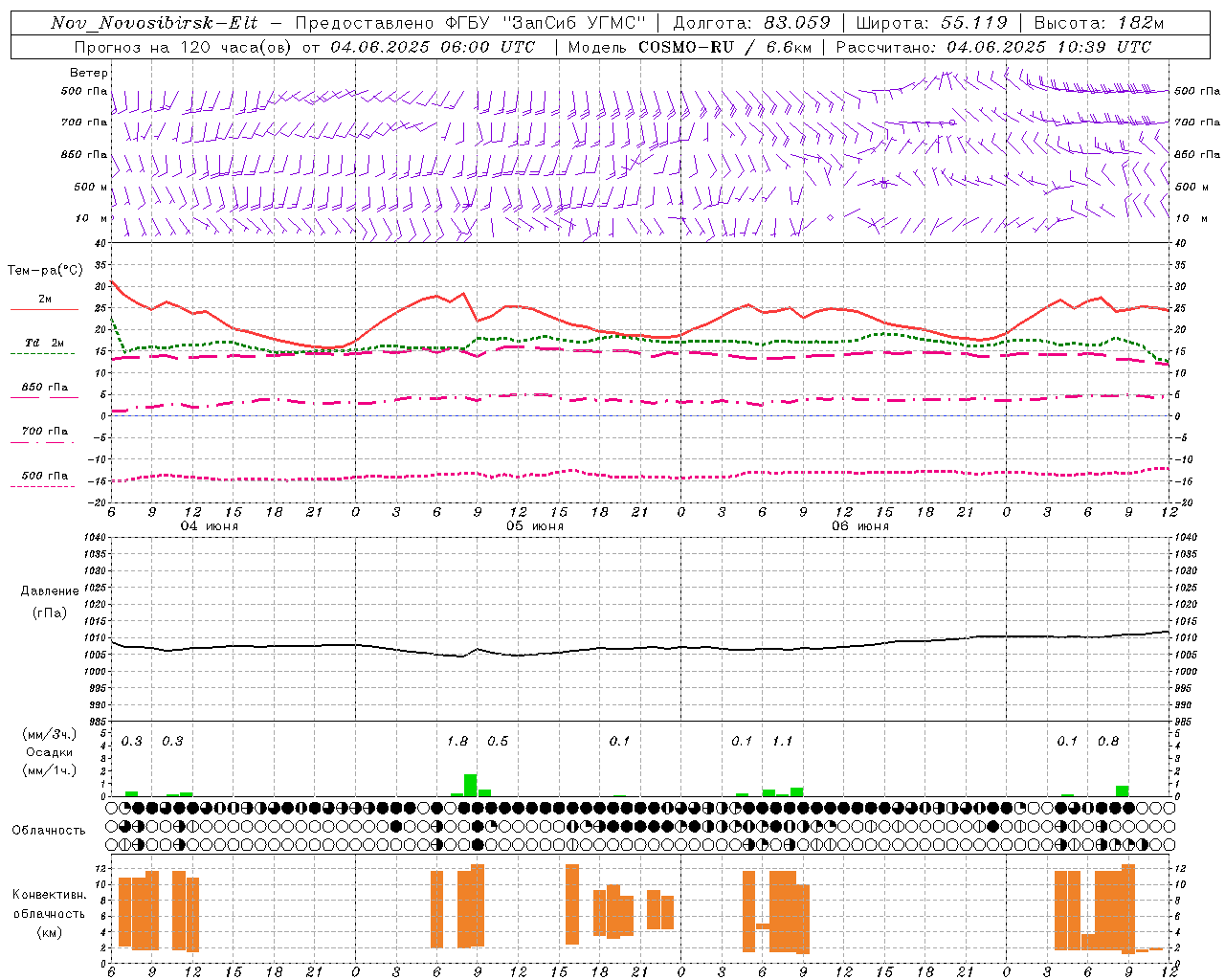This screenshot has height=980, width=1225.
Task: Click the 06 июня date label
Action: click(860, 526)
